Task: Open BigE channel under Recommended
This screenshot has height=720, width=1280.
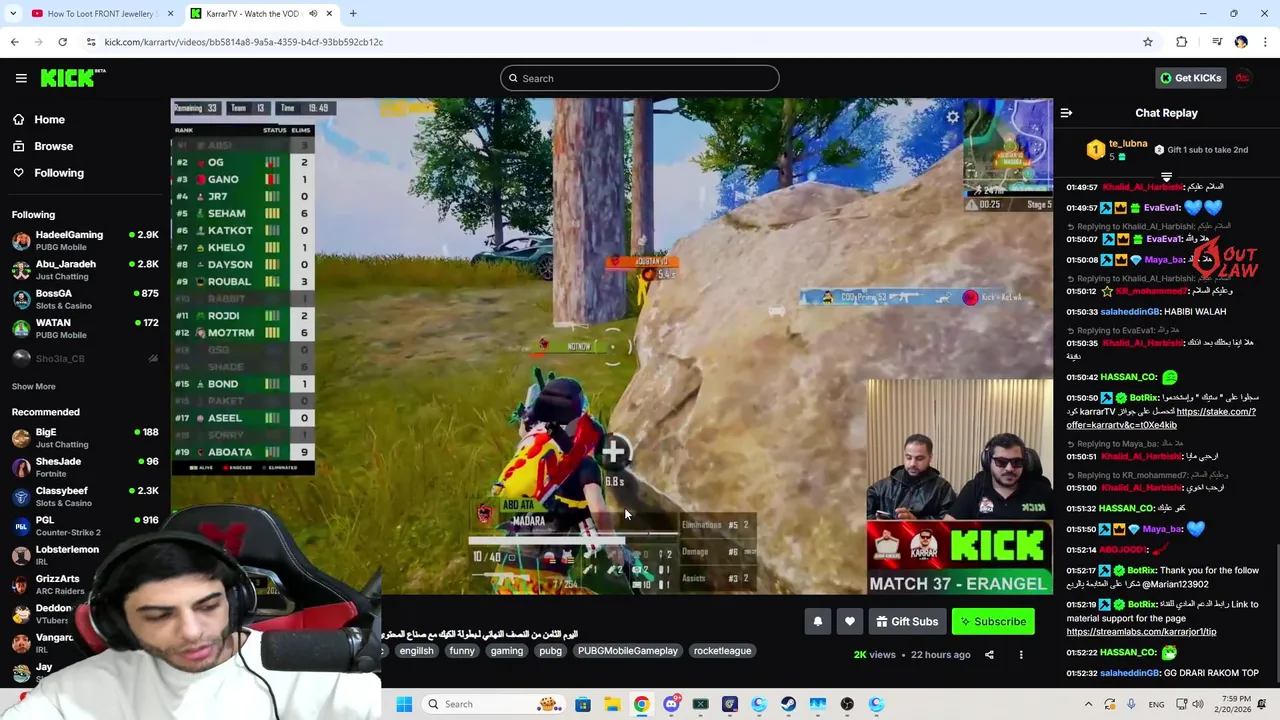Action: tap(84, 438)
